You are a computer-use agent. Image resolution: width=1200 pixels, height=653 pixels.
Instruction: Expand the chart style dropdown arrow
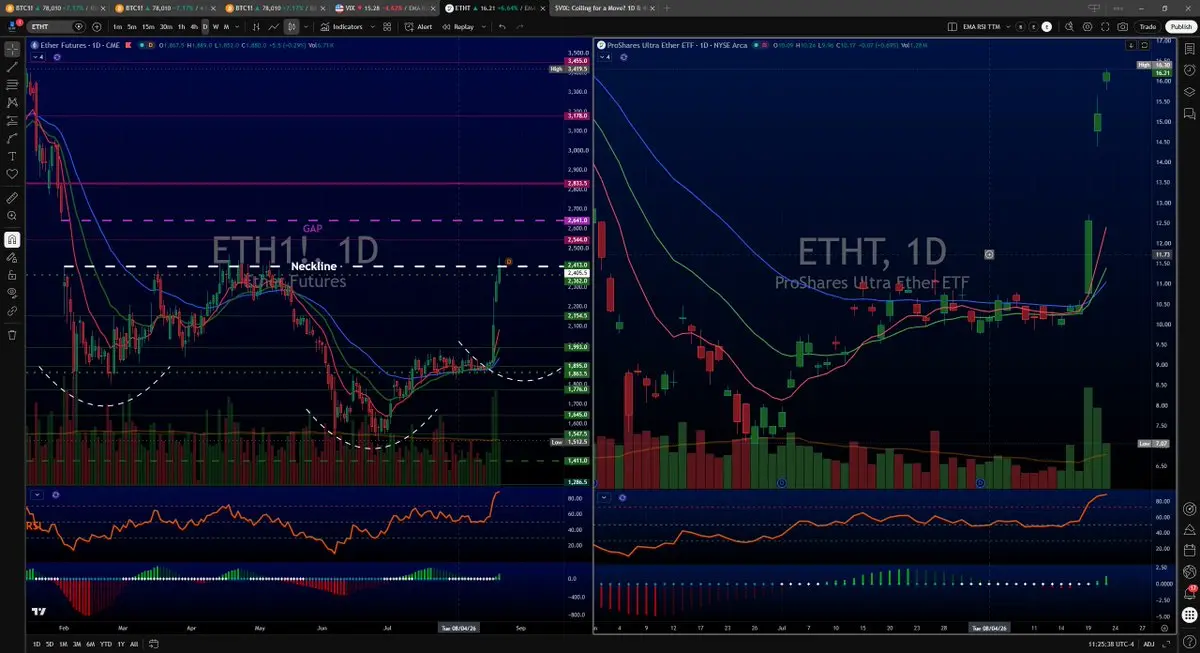coord(306,26)
